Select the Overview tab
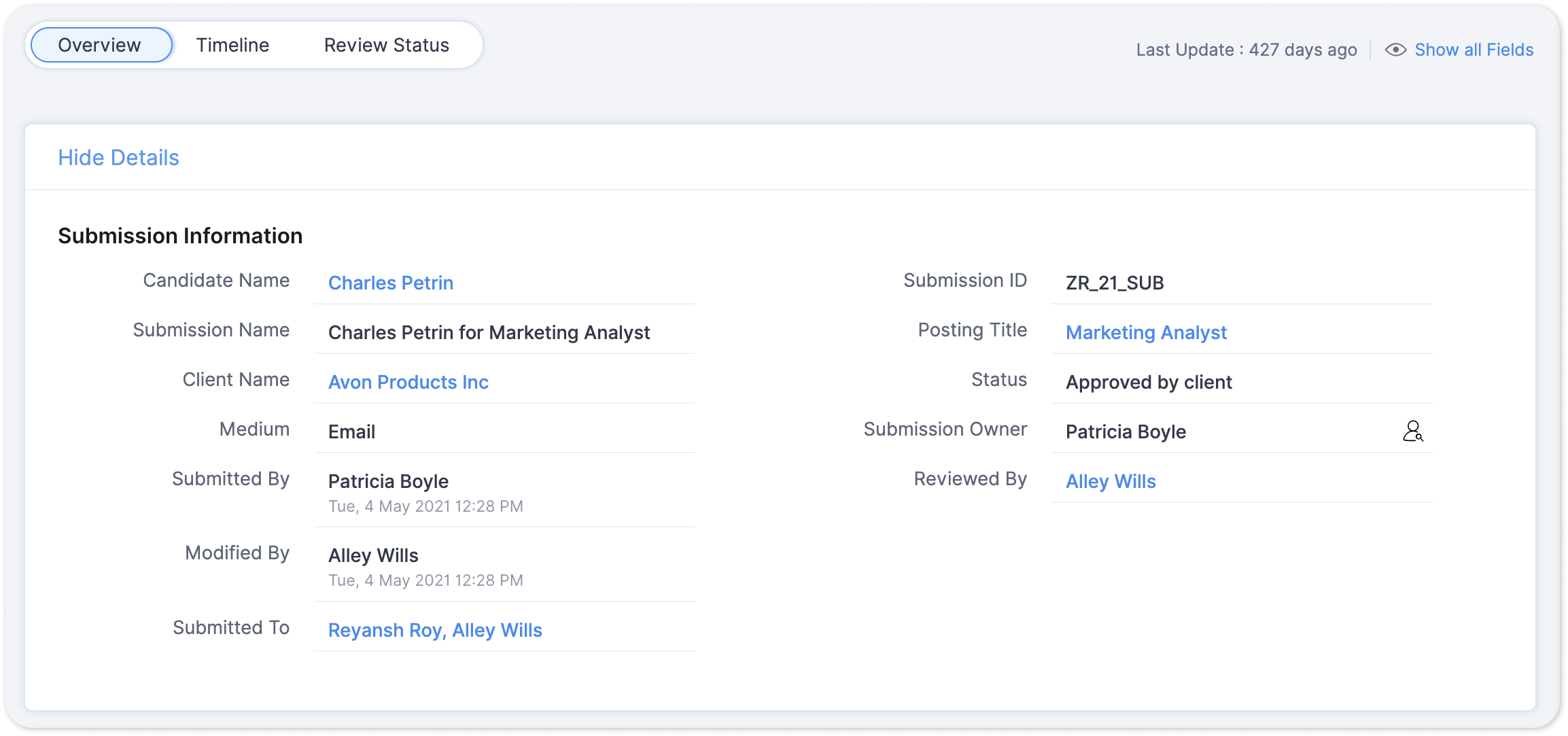1568x736 pixels. [100, 45]
